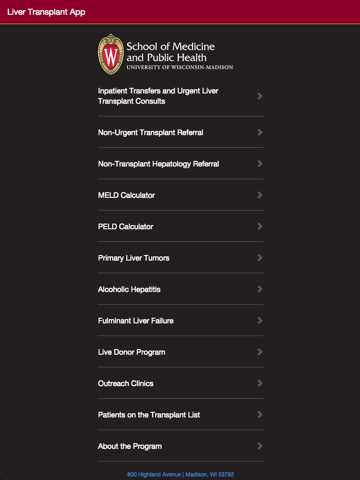Viewport: 360px width, 480px height.
Task: Select the MELD Calculator entry
Action: [x=180, y=195]
